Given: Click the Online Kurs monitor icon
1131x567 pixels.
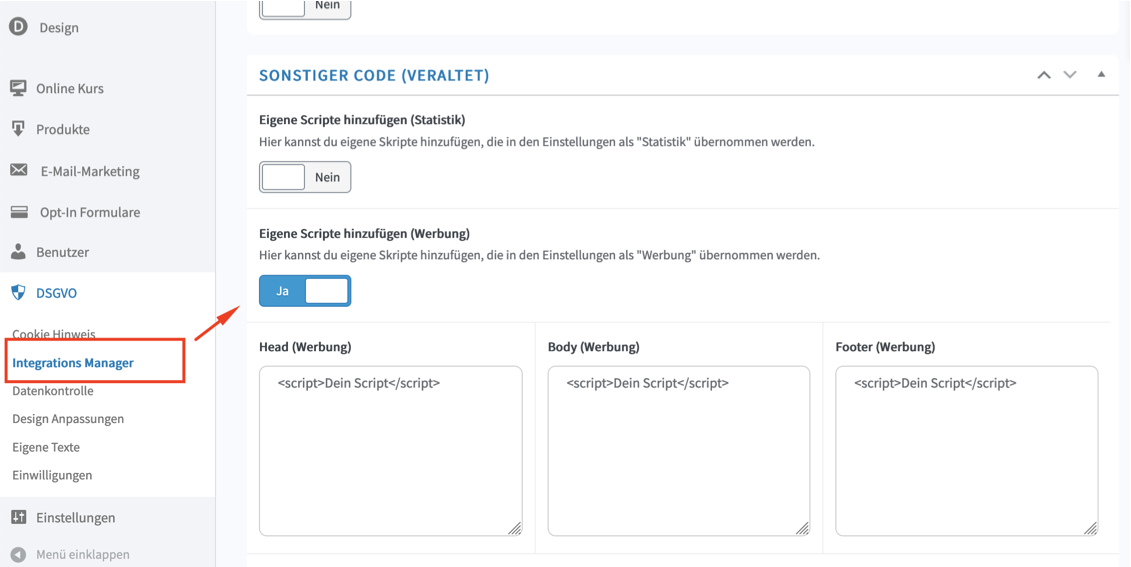Looking at the screenshot, I should [x=18, y=88].
